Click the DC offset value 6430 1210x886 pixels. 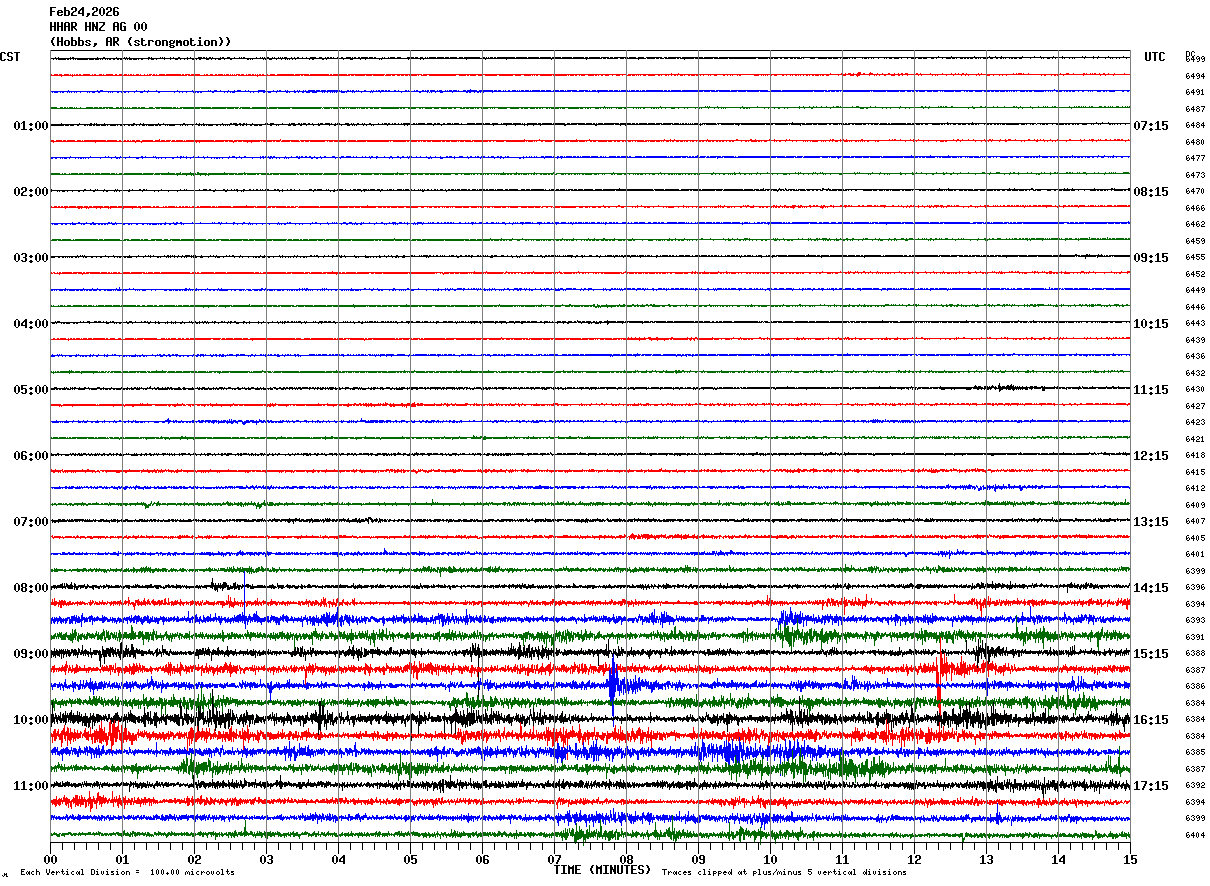1195,389
